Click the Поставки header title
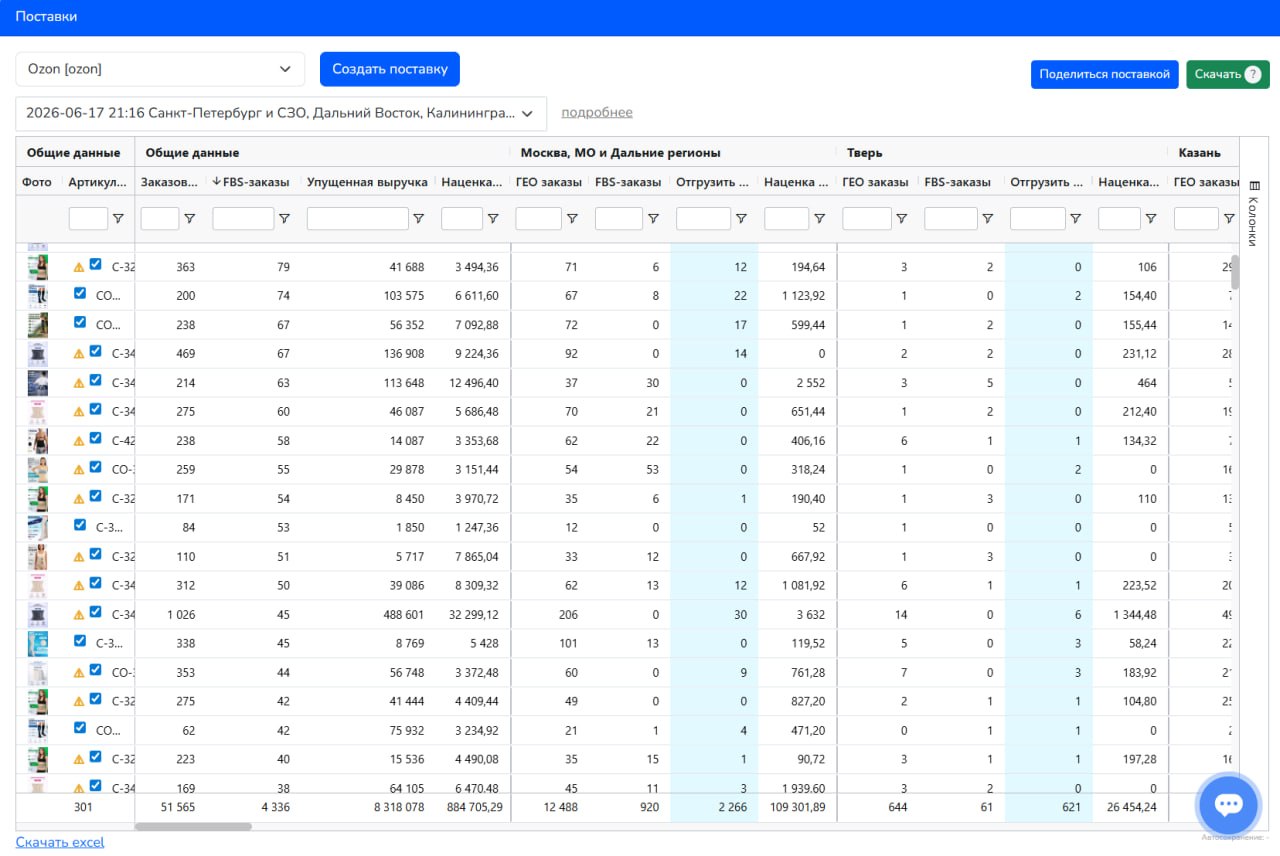 [46, 17]
